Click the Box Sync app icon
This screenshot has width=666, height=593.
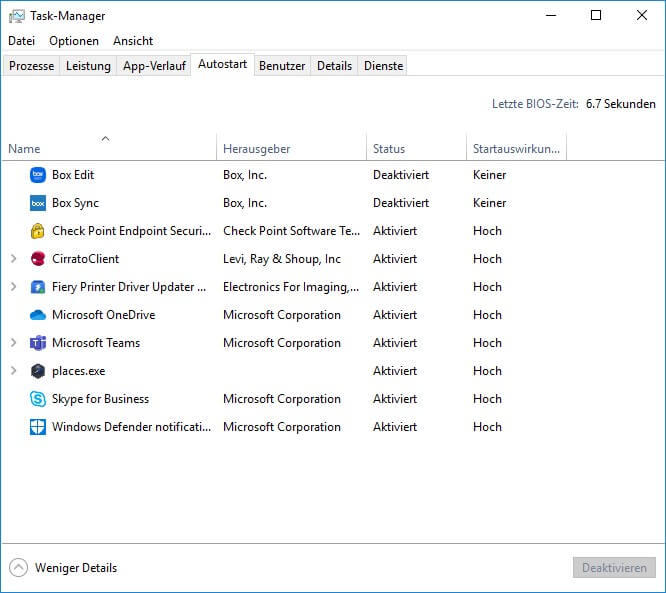pos(38,203)
